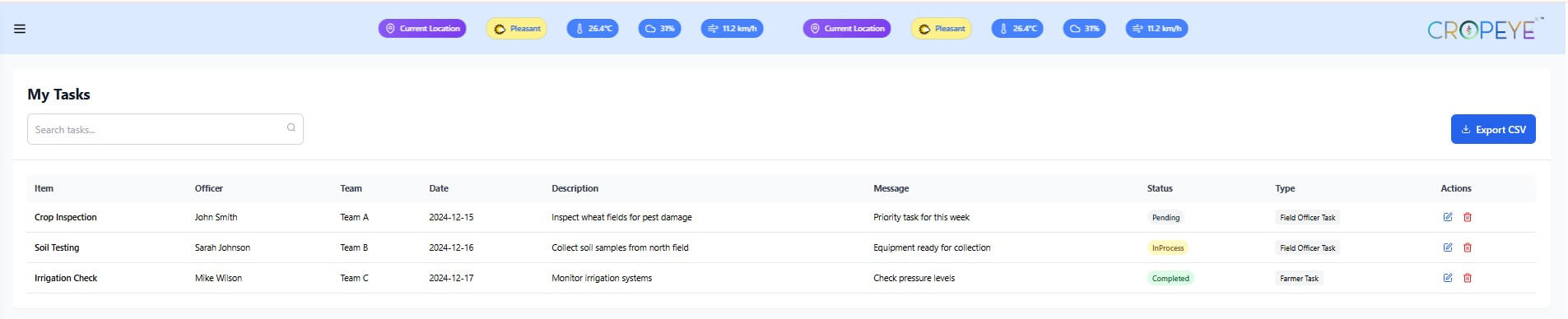1568x319 pixels.
Task: Click 'Check pressure levels' message
Action: [914, 278]
